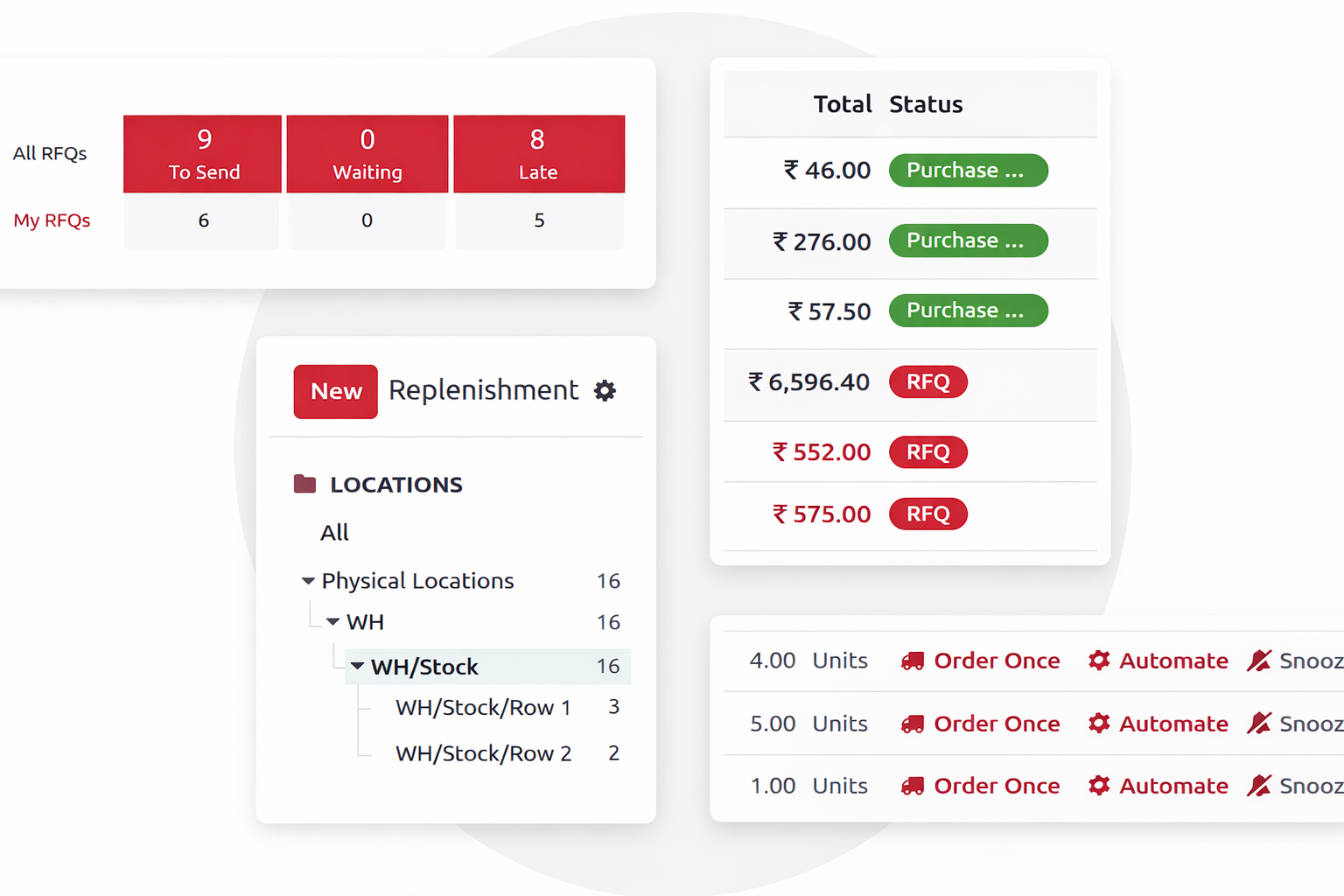The height and width of the screenshot is (896, 1344).
Task: Collapse the WH location arrow
Action: (333, 622)
